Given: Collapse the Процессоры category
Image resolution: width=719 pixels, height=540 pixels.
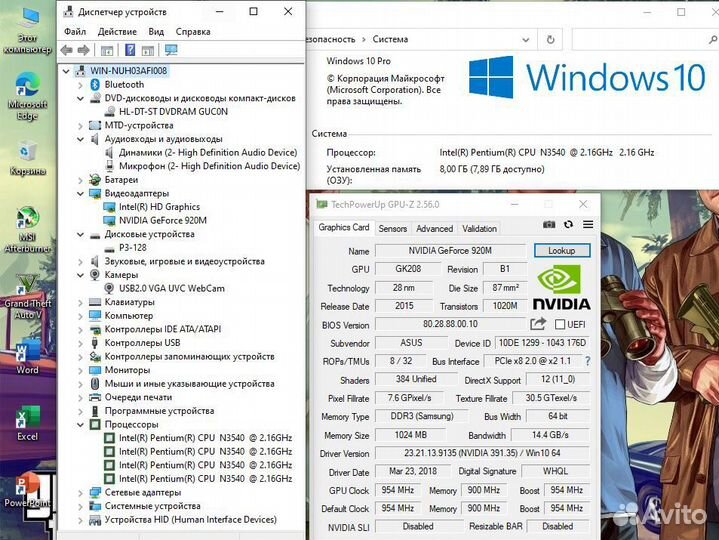Looking at the screenshot, I should coord(80,424).
